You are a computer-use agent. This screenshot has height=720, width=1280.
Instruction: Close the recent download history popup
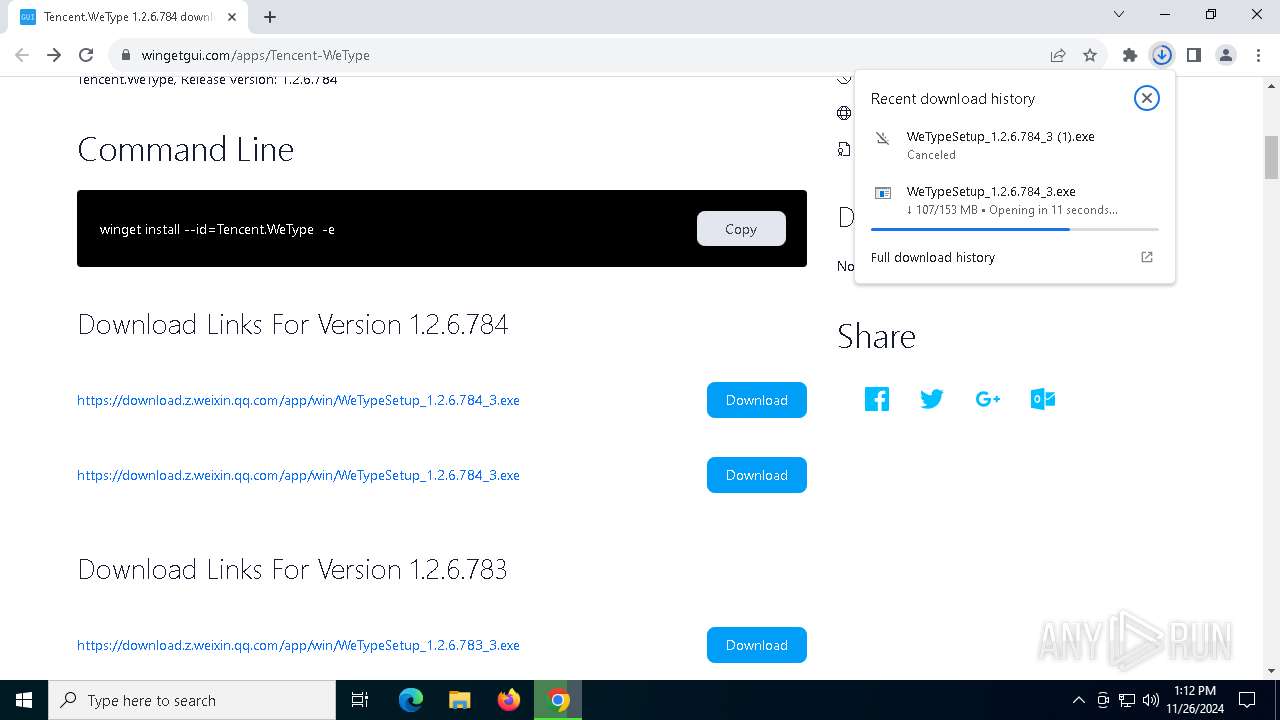tap(1147, 98)
